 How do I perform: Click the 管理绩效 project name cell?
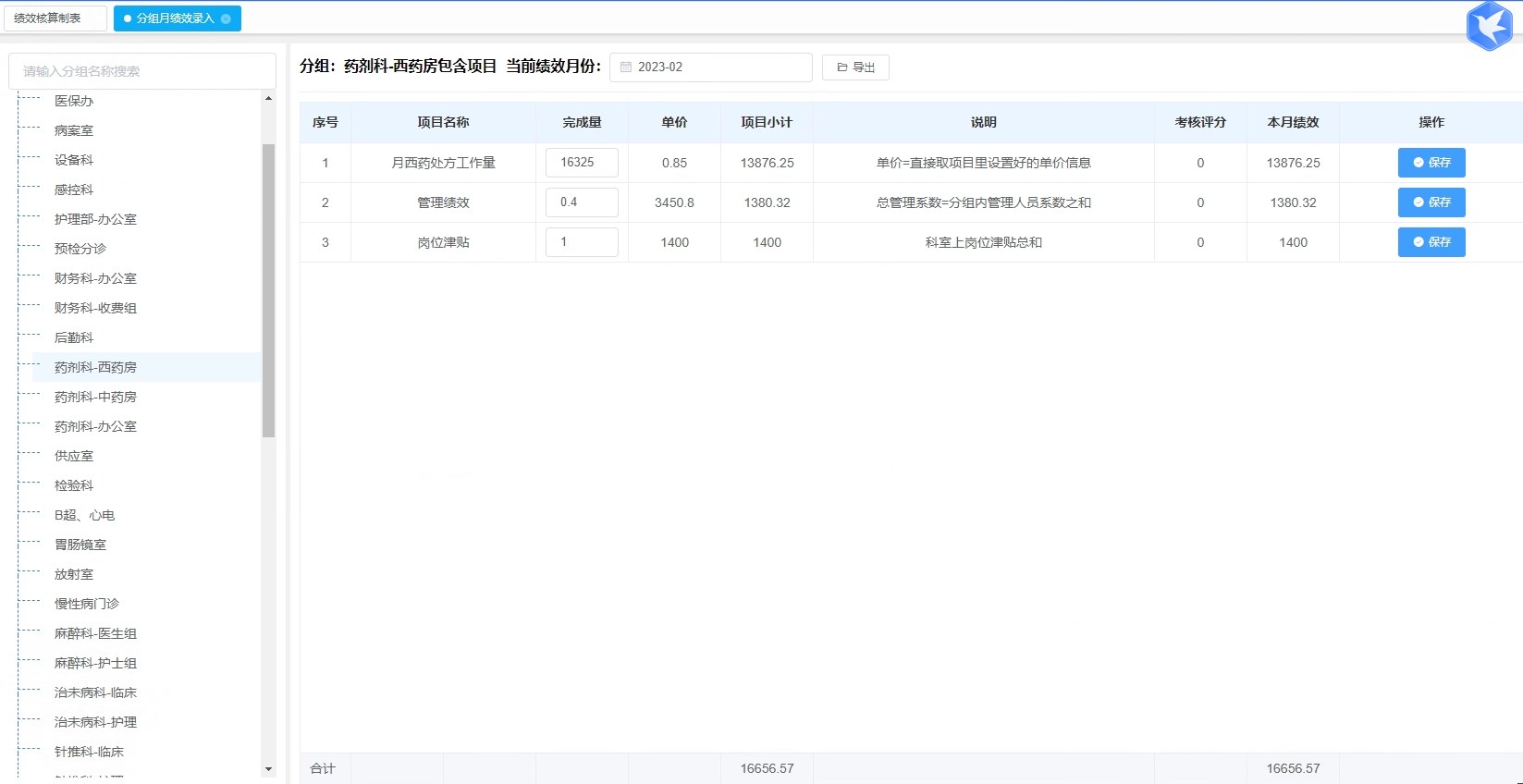(443, 202)
